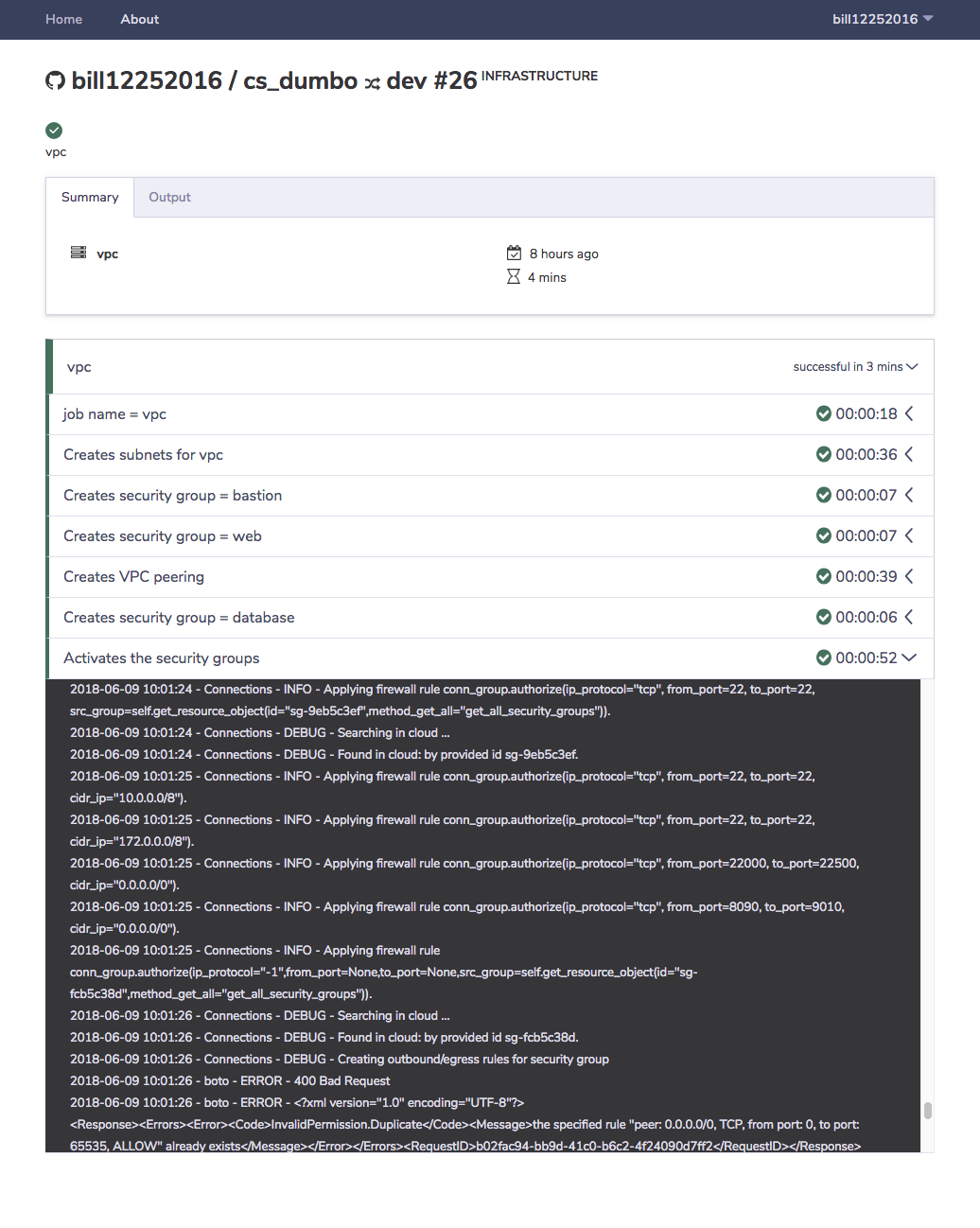This screenshot has height=1228, width=980.
Task: Select the green success check above vpc
Action: (x=54, y=131)
